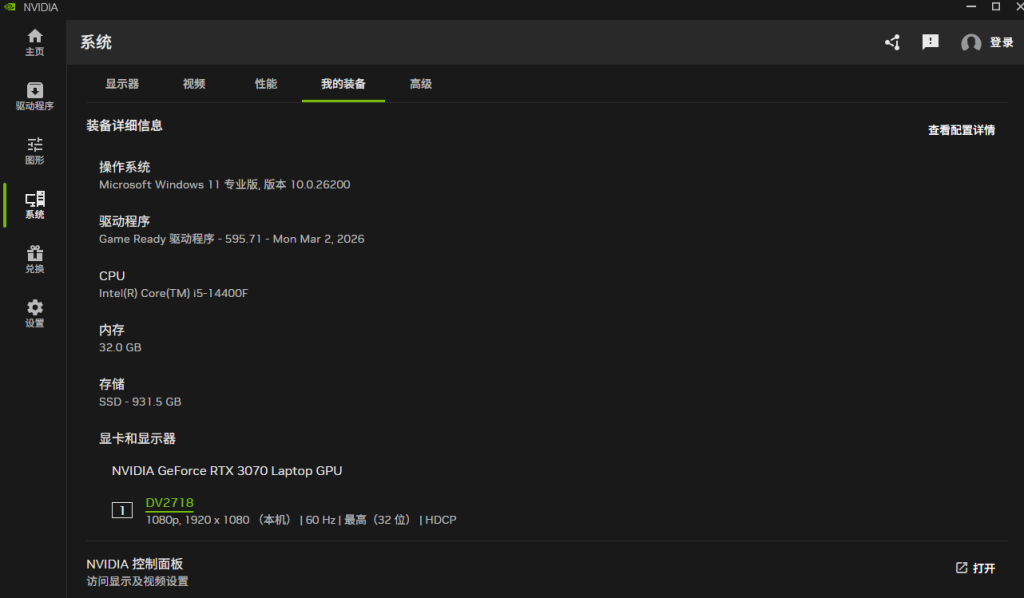Image resolution: width=1024 pixels, height=598 pixels.
Task: Click the DV2718 display name link
Action: pos(169,503)
